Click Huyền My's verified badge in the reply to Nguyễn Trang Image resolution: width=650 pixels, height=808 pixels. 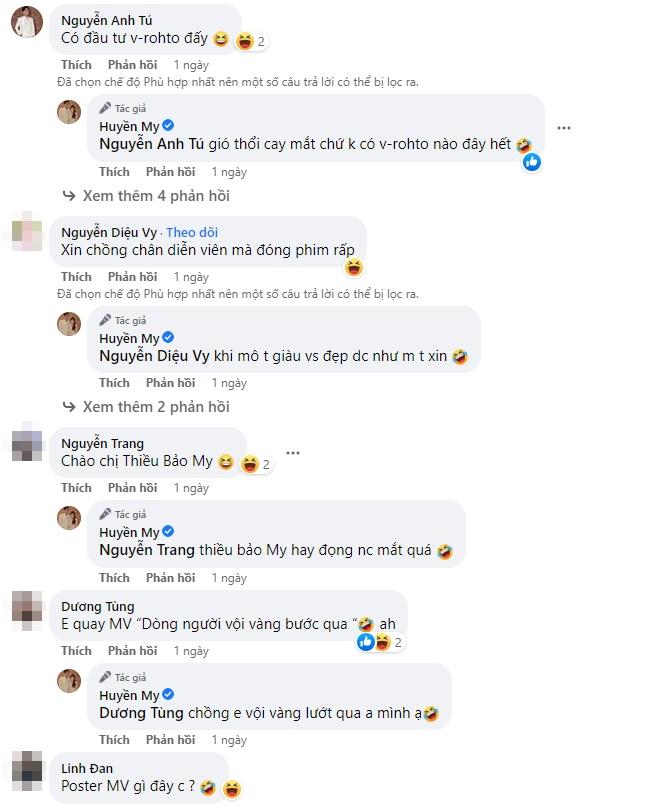[x=168, y=532]
